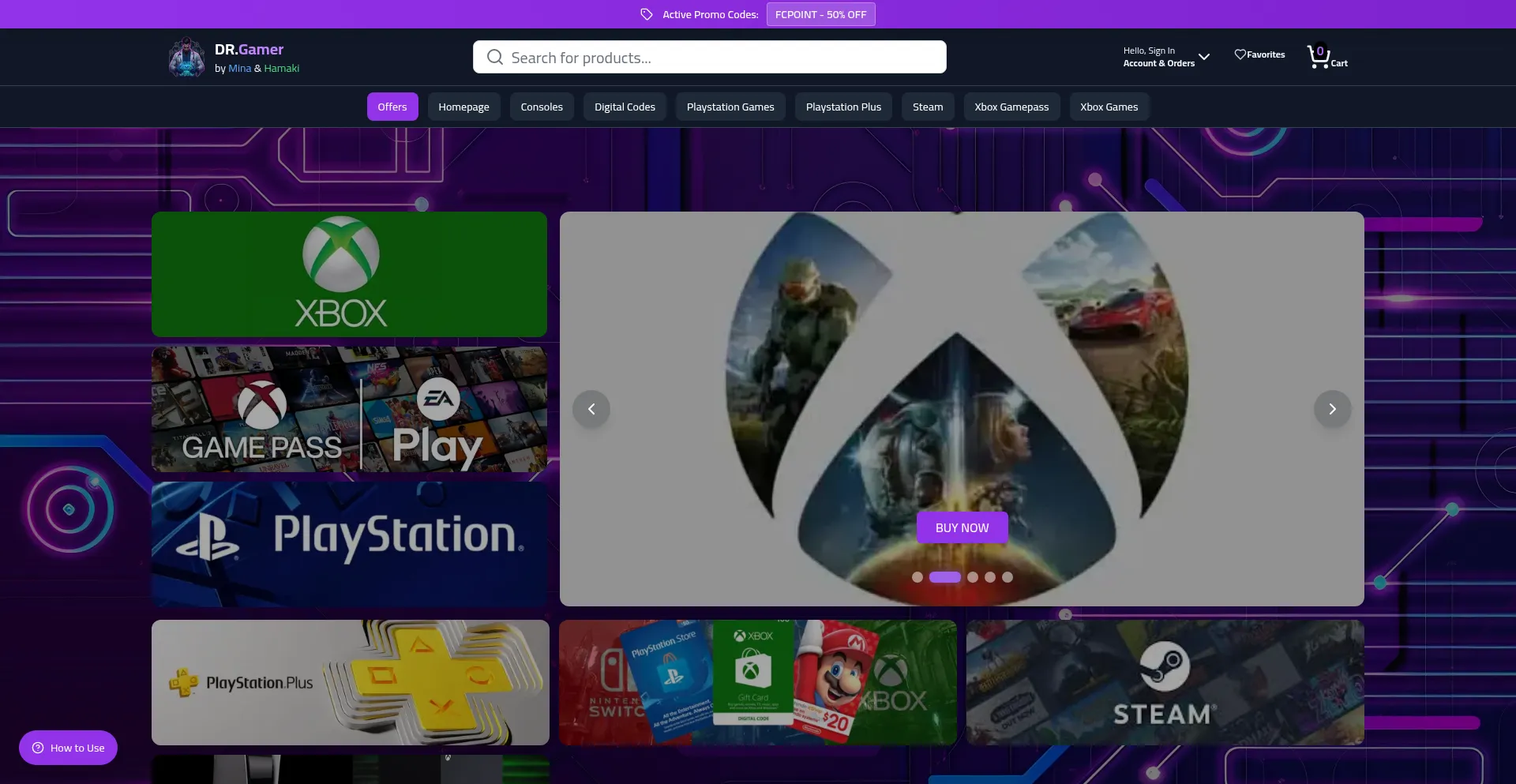Screen dimensions: 1516x784
Task: Open the Xbox Games category
Action: (1109, 107)
